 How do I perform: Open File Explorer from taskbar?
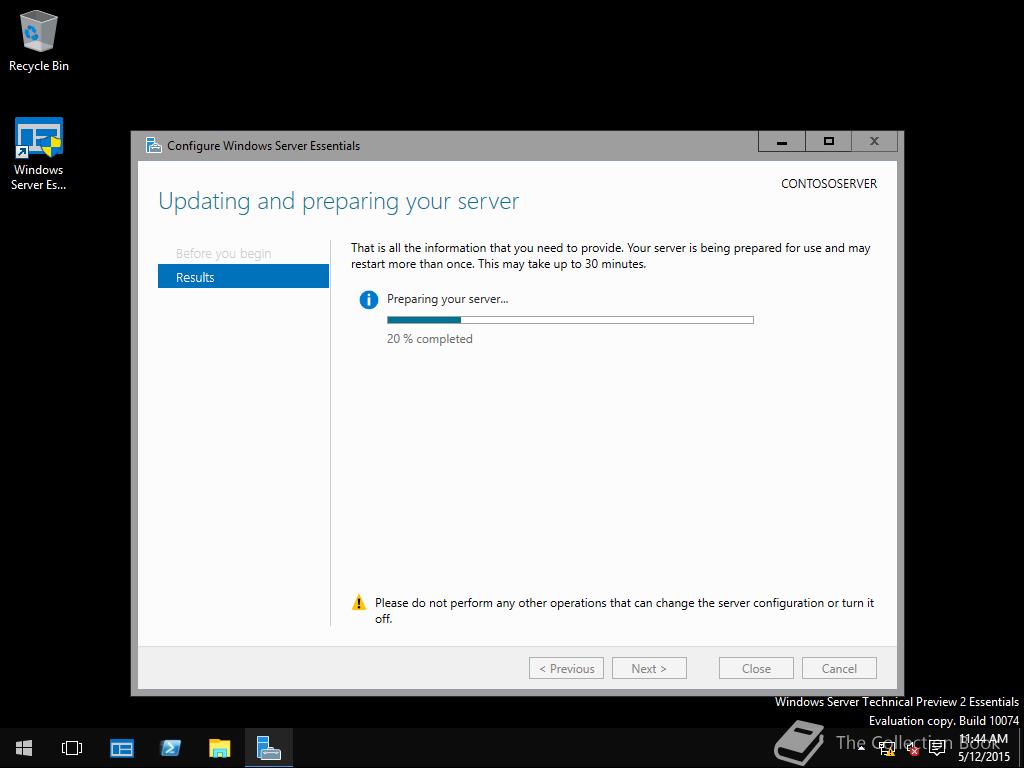219,748
